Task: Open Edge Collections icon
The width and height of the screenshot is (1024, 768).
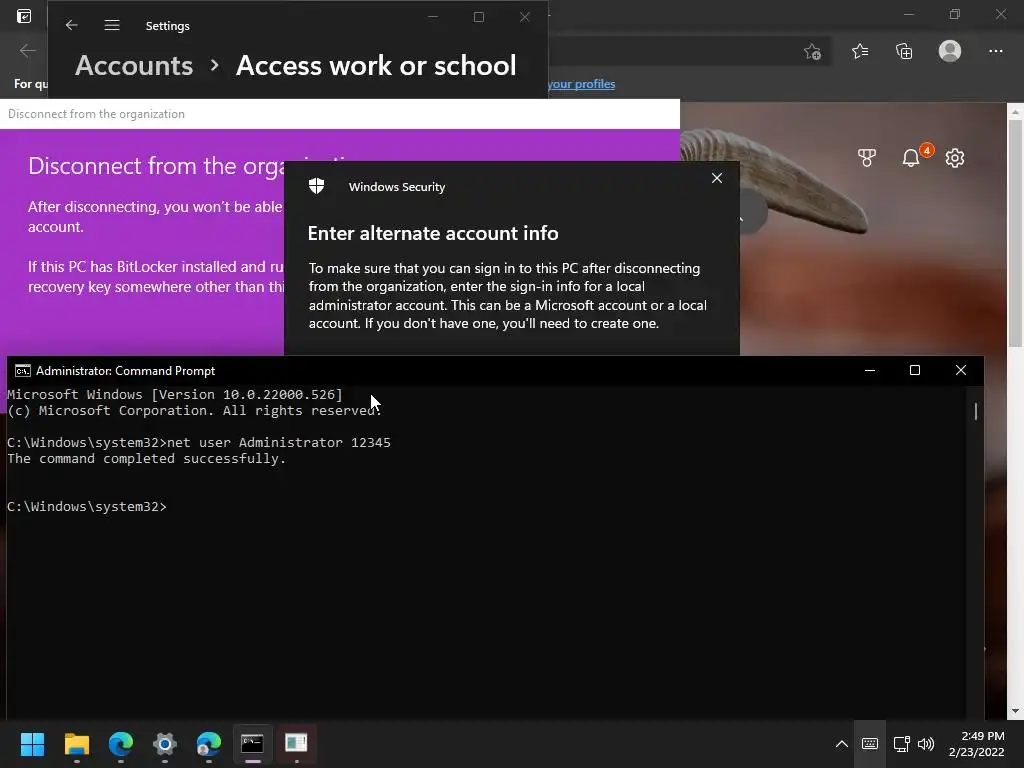Action: click(904, 51)
